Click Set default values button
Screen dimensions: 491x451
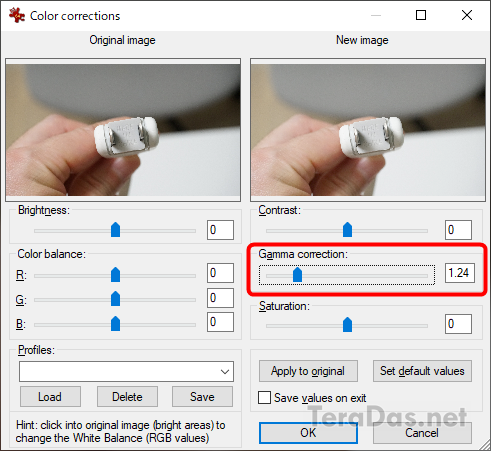tap(422, 371)
